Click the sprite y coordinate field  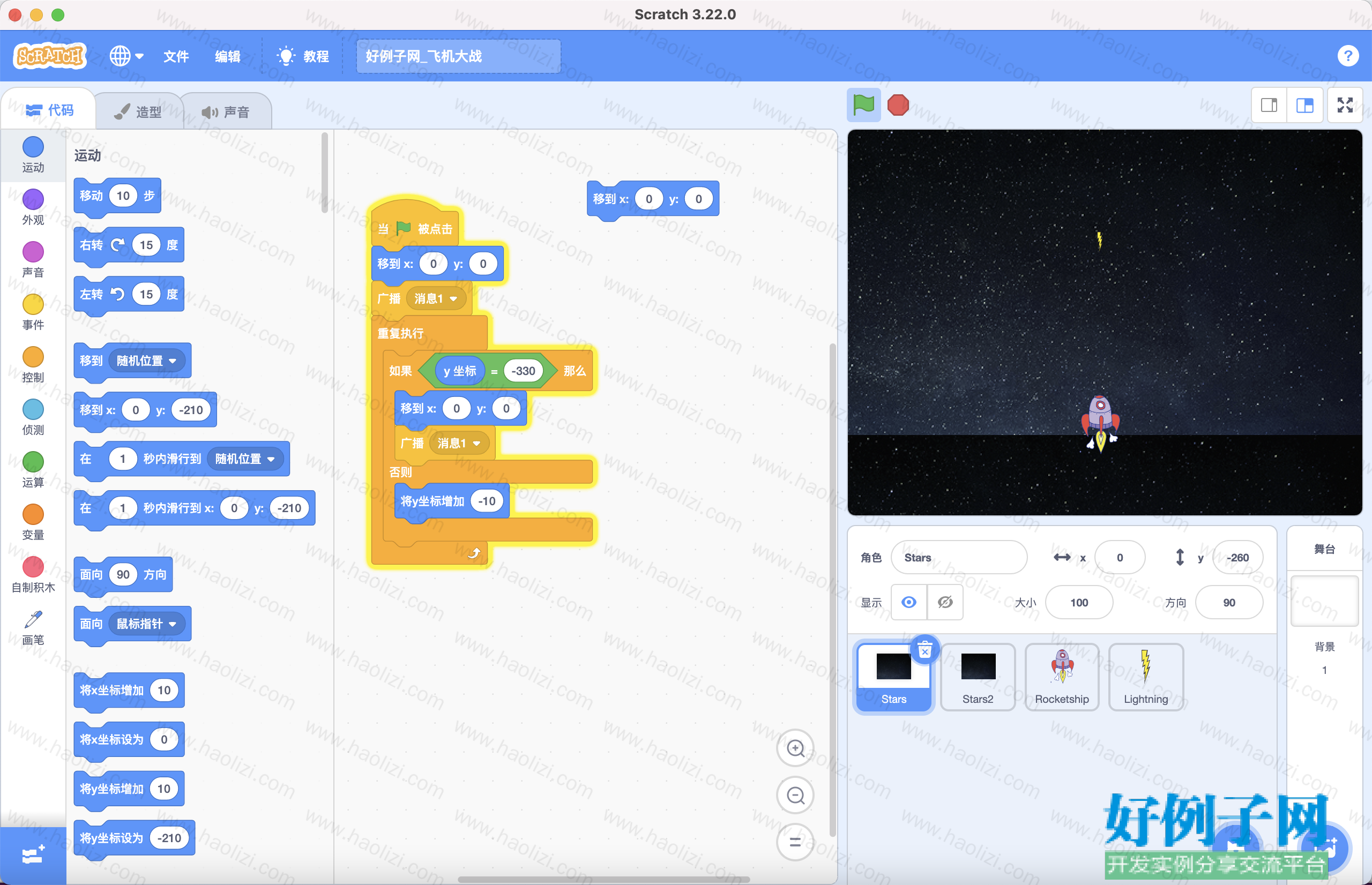point(1237,558)
